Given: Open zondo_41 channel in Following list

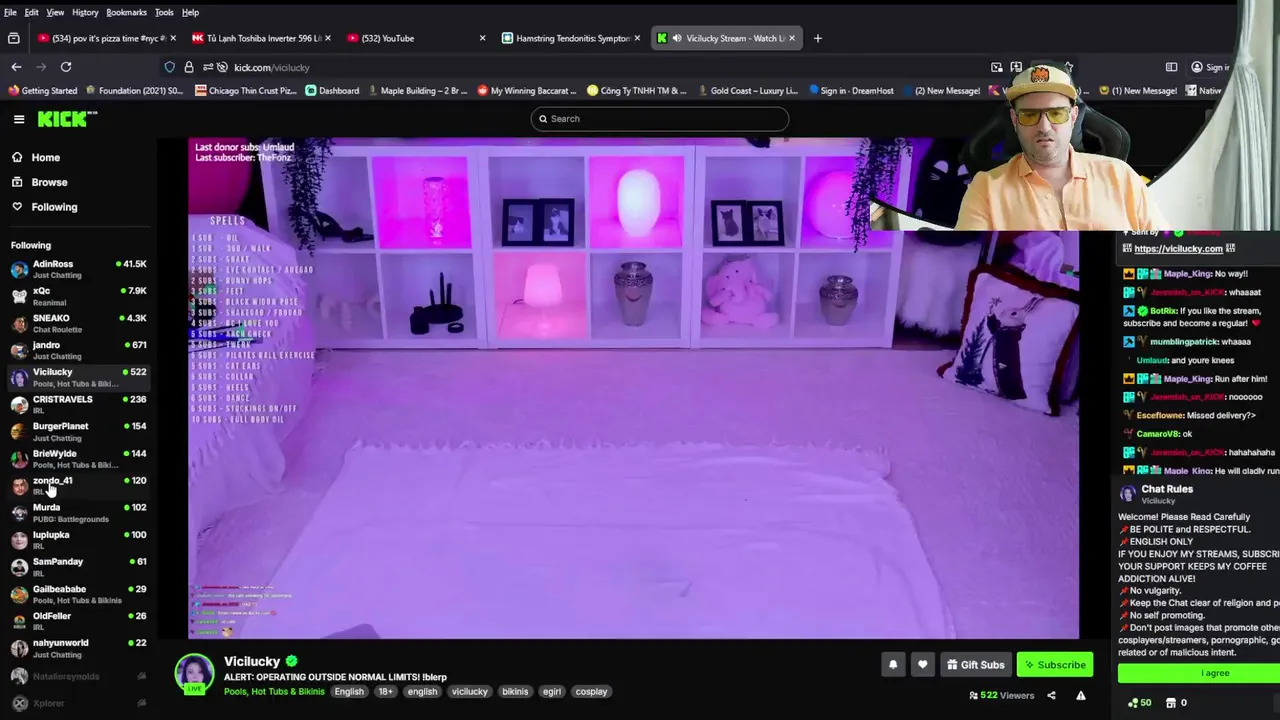Looking at the screenshot, I should (79, 485).
